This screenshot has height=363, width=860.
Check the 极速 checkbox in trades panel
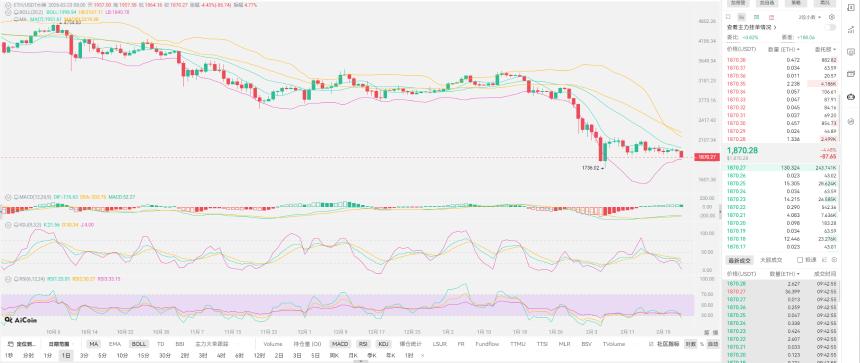[x=800, y=260]
